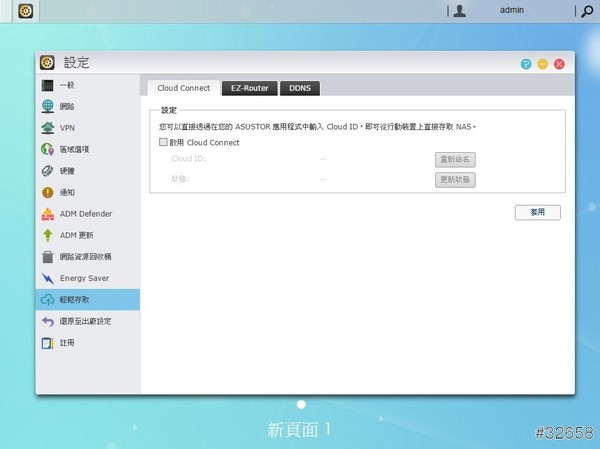Click the blue help button of settings window

click(x=526, y=64)
